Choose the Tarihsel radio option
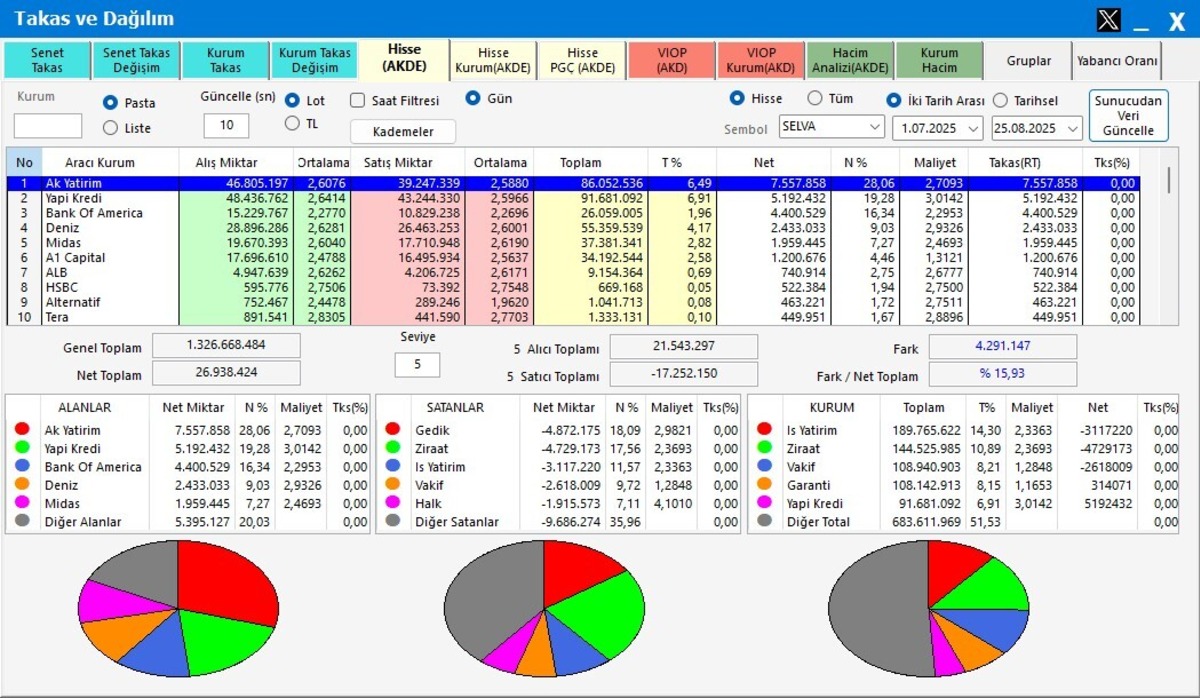This screenshot has height=698, width=1200. [1000, 100]
